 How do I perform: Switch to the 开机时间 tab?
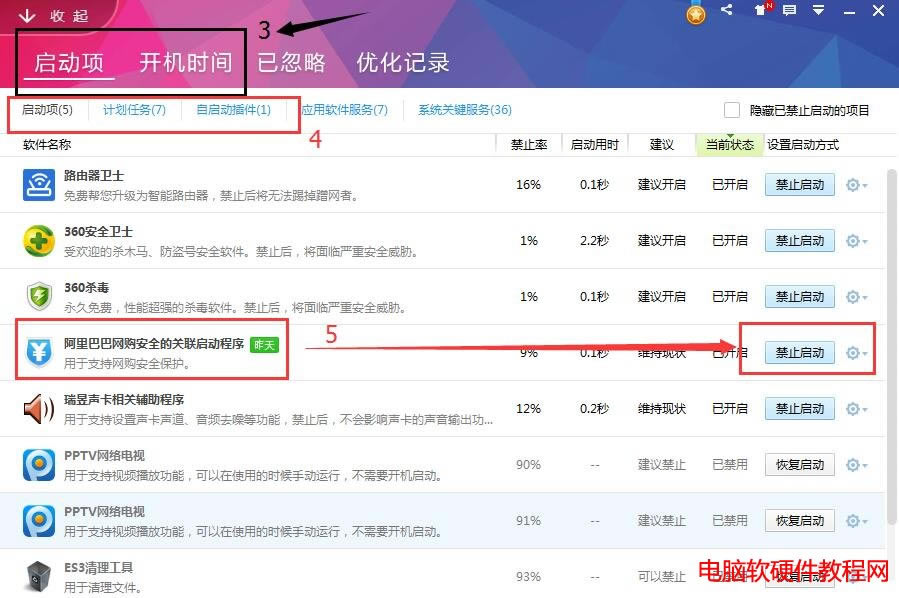coord(185,62)
